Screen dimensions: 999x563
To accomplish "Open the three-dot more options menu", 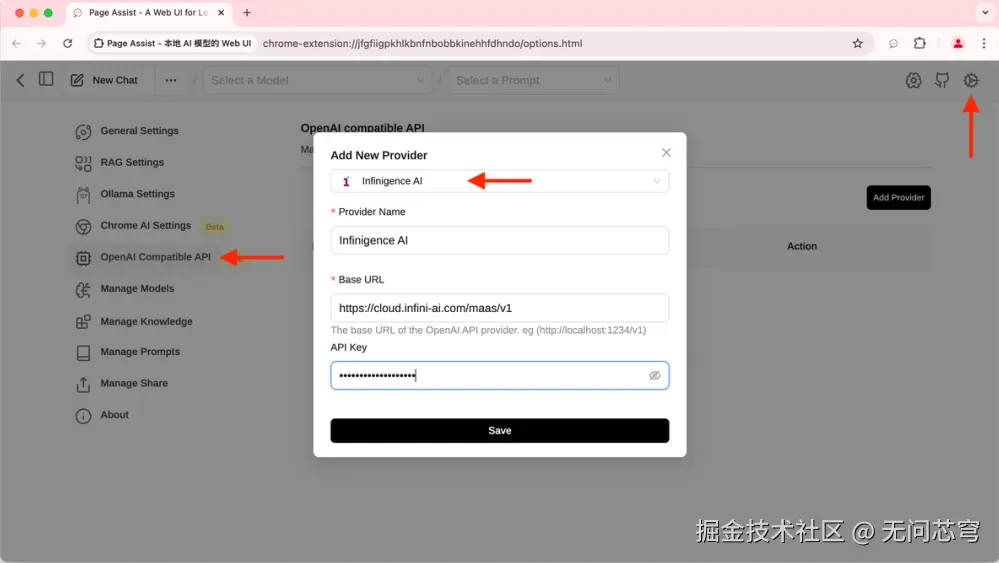I will 171,80.
